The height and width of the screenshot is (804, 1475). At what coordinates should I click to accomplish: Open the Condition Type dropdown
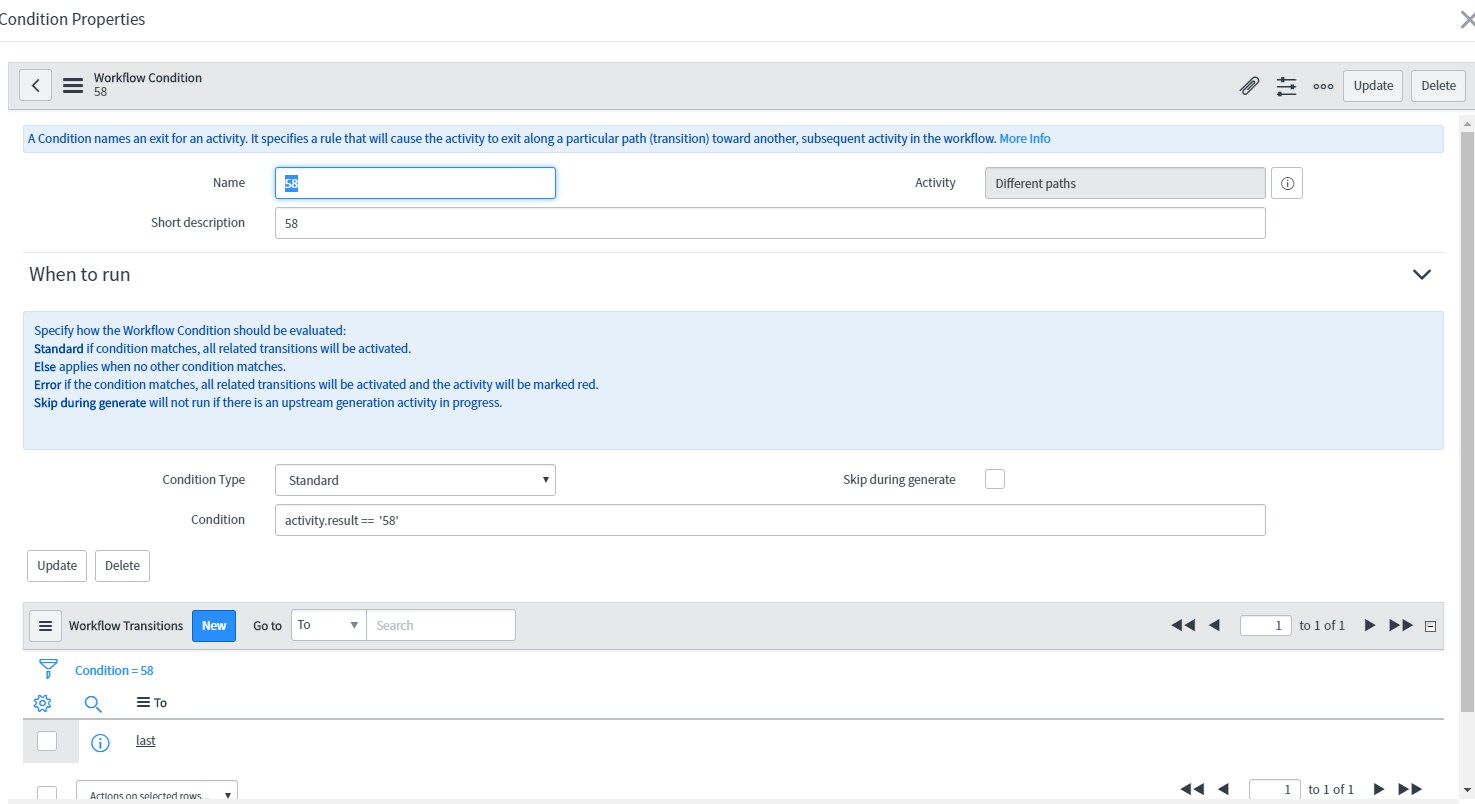click(415, 480)
